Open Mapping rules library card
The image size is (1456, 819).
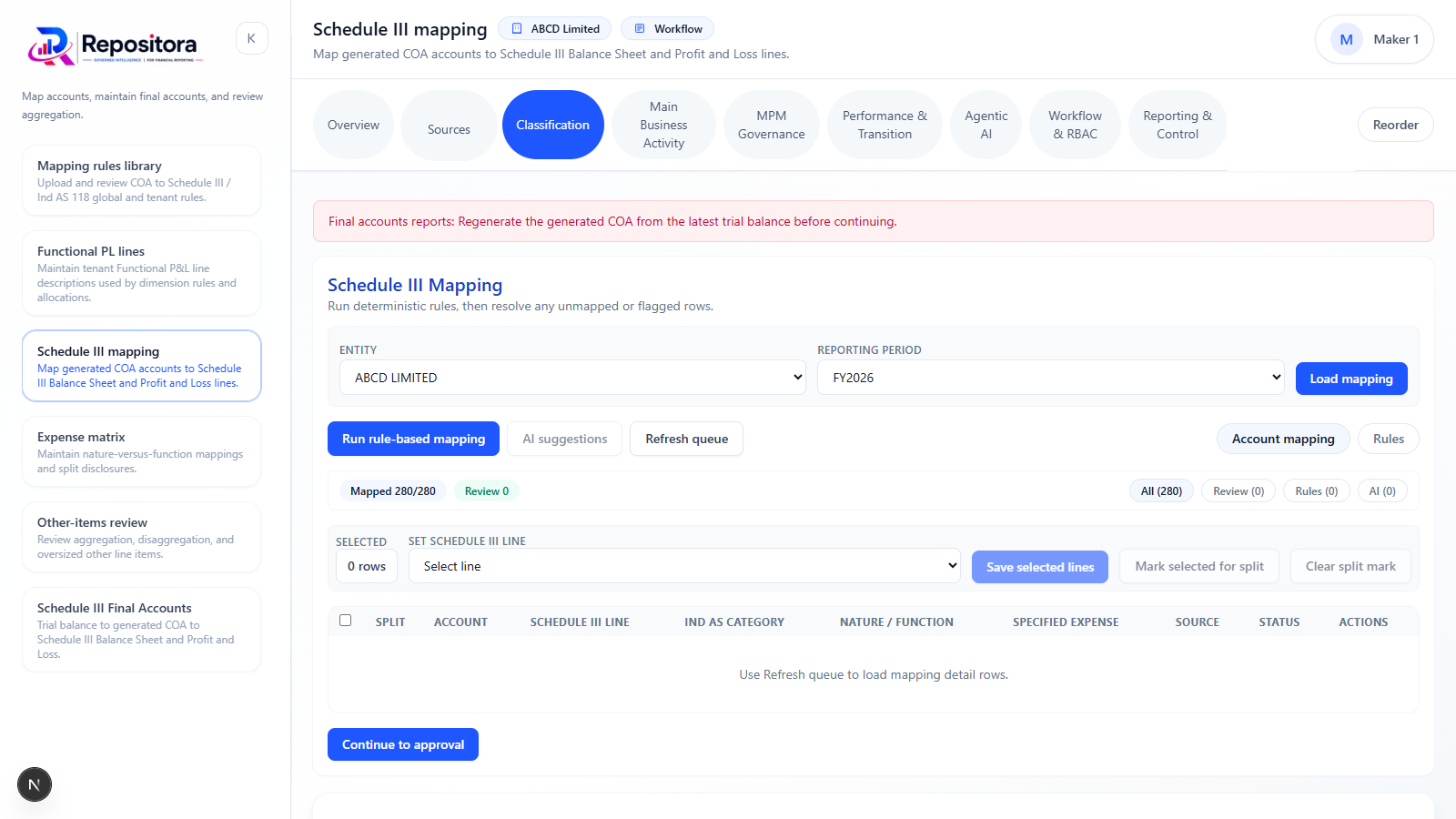pyautogui.click(x=142, y=180)
